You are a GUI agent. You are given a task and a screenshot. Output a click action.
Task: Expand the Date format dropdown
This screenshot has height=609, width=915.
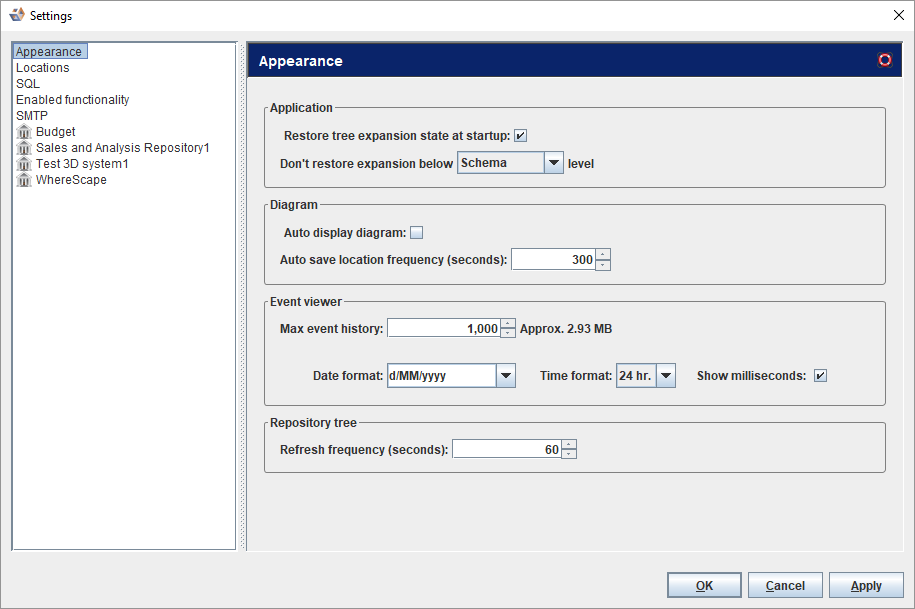(x=505, y=376)
